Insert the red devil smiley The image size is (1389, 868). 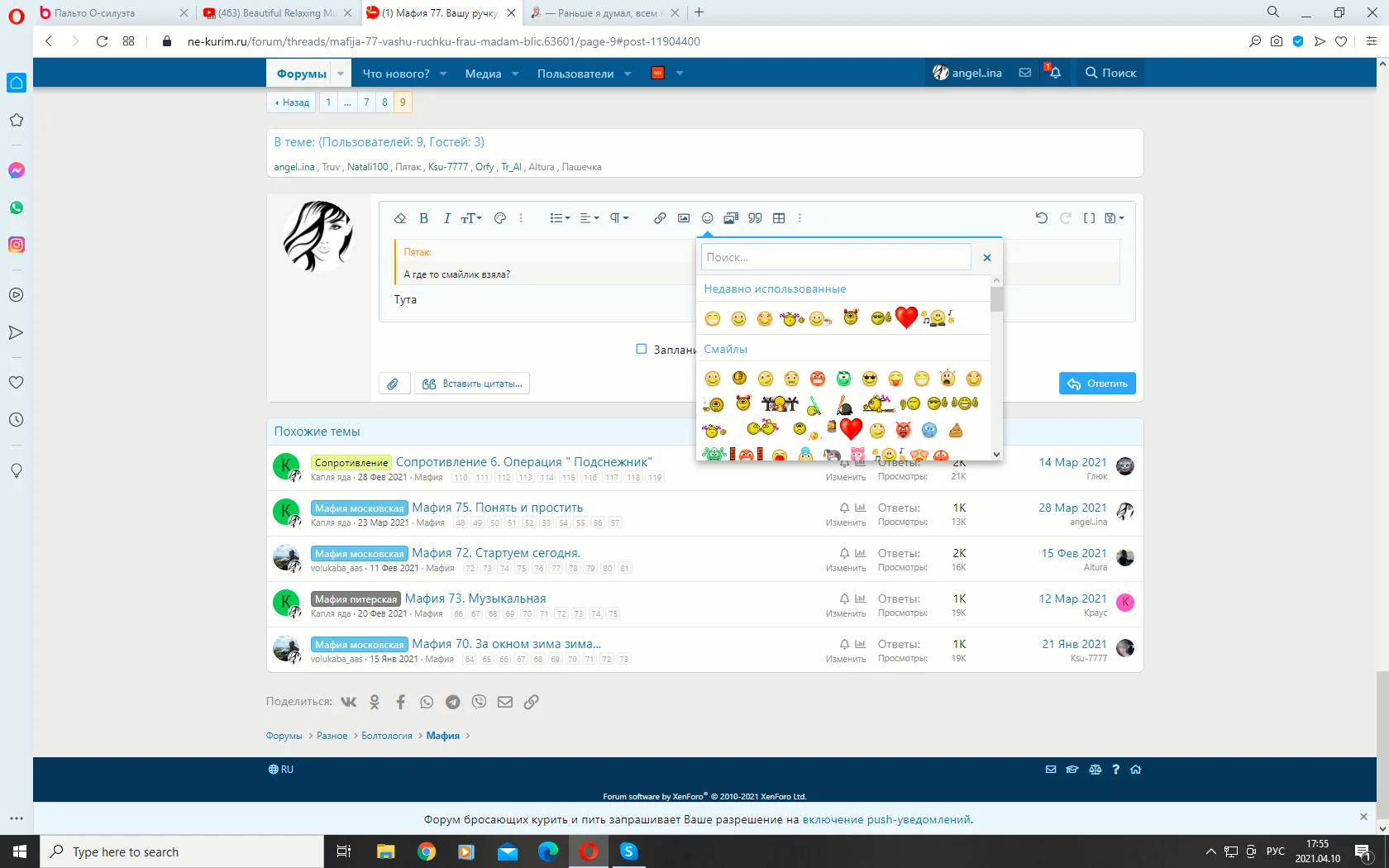pos(903,430)
